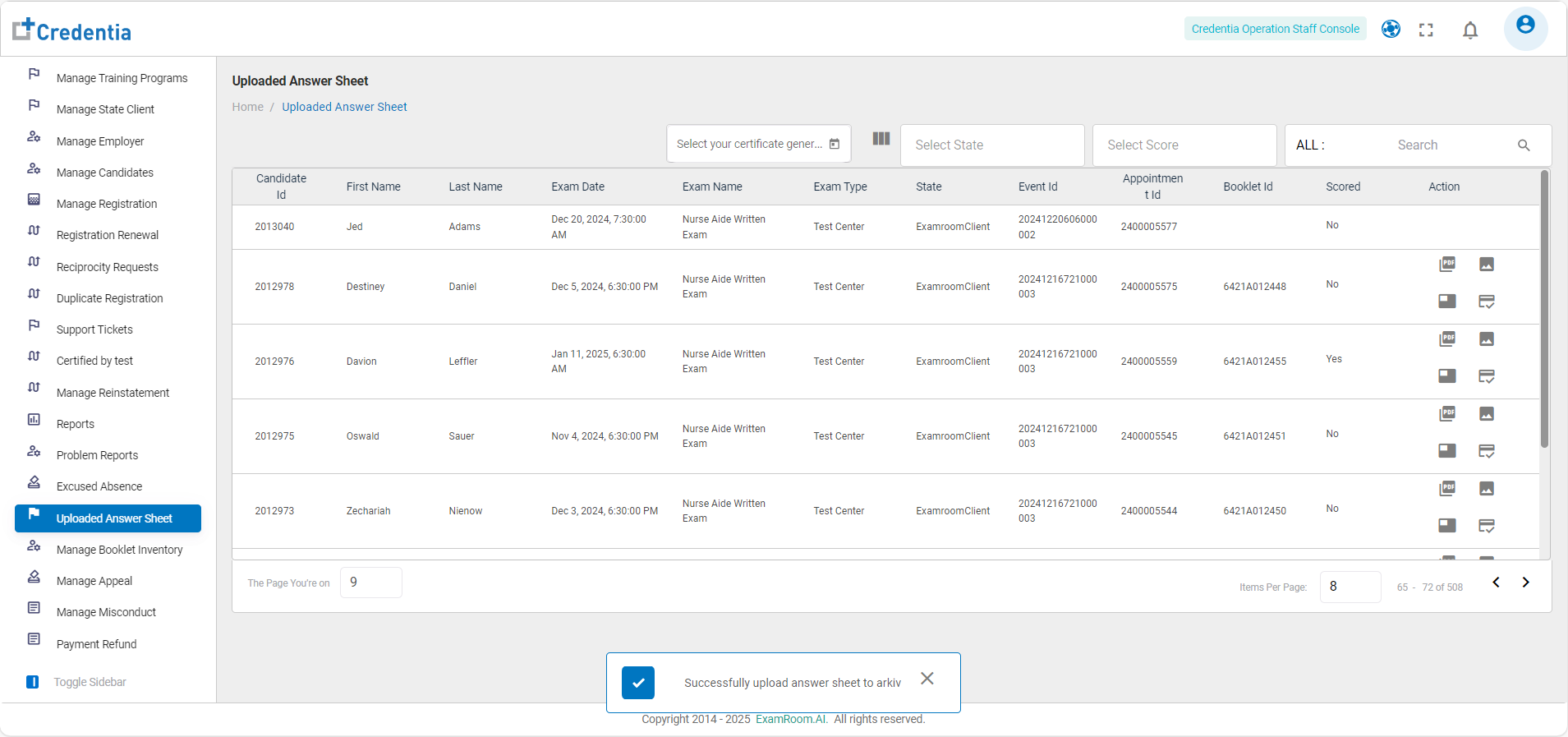Viewport: 1568px width, 737px height.
Task: Click ExamRoom.AI footer link
Action: pyautogui.click(x=791, y=719)
